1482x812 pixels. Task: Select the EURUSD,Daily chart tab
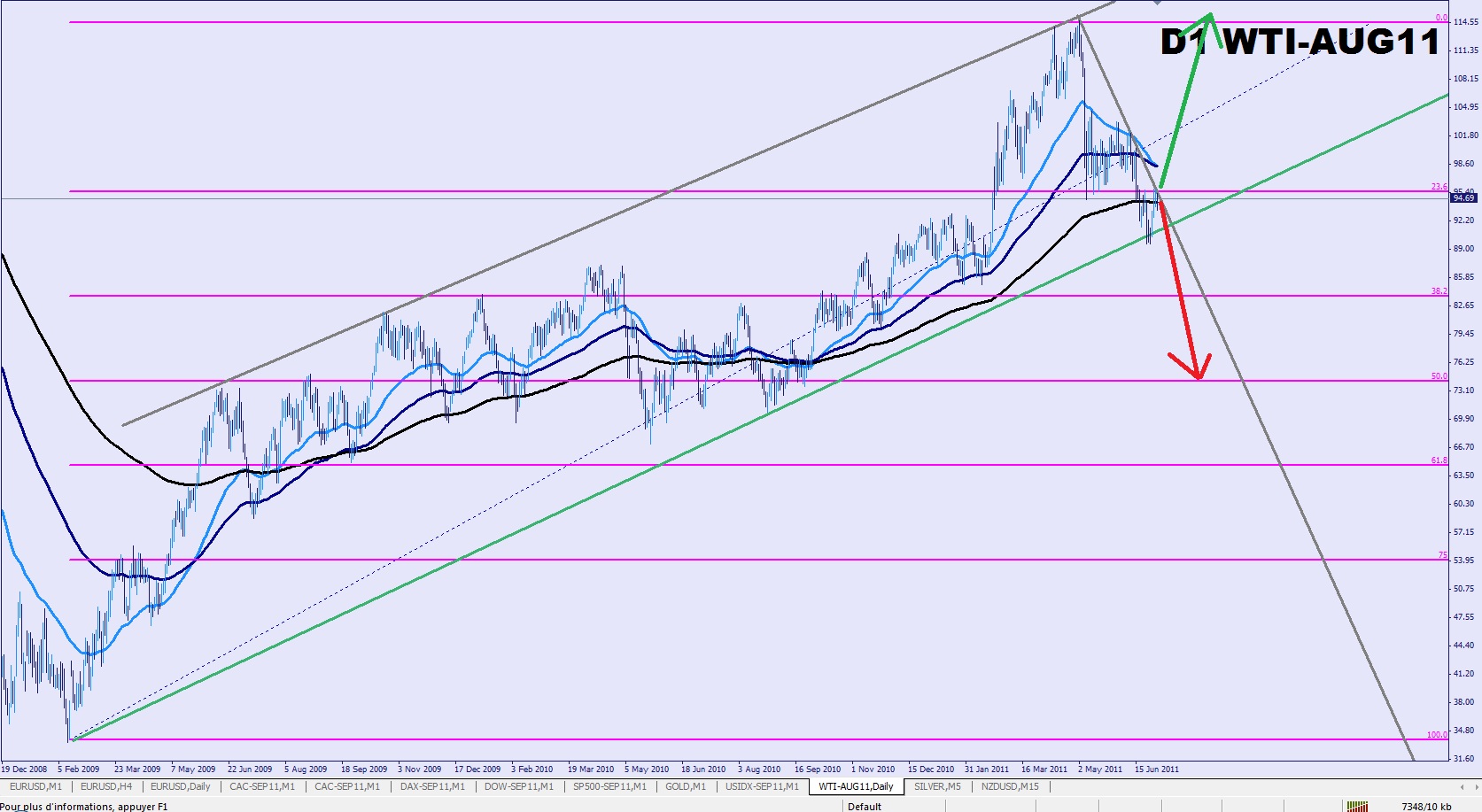(x=181, y=786)
